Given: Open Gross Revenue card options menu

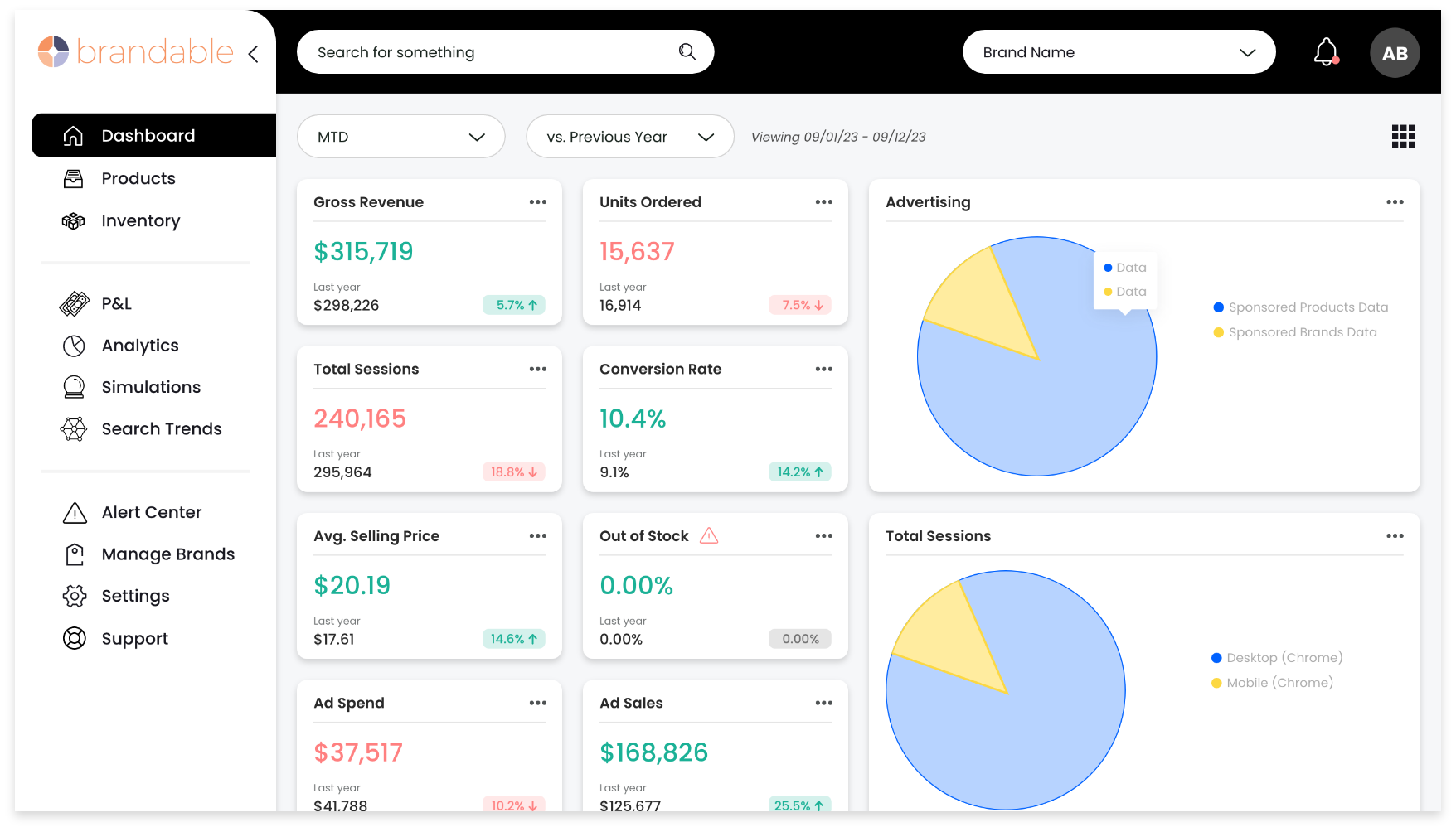Looking at the screenshot, I should (537, 202).
